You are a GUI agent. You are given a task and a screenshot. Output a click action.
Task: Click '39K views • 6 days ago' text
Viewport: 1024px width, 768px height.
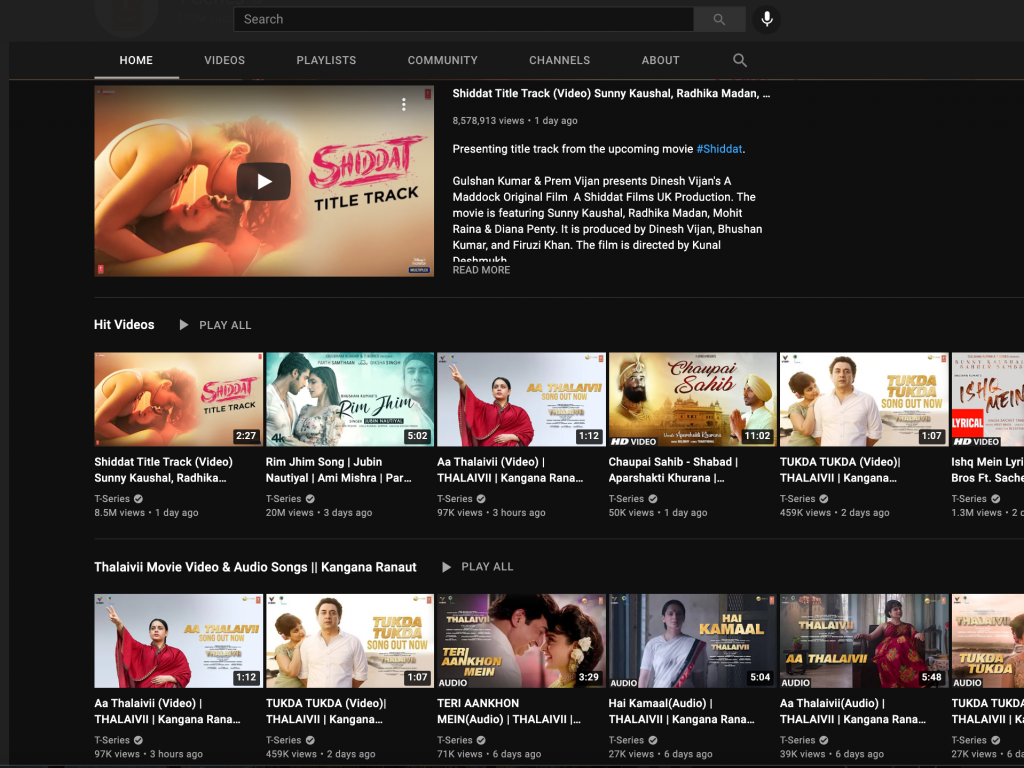point(832,754)
